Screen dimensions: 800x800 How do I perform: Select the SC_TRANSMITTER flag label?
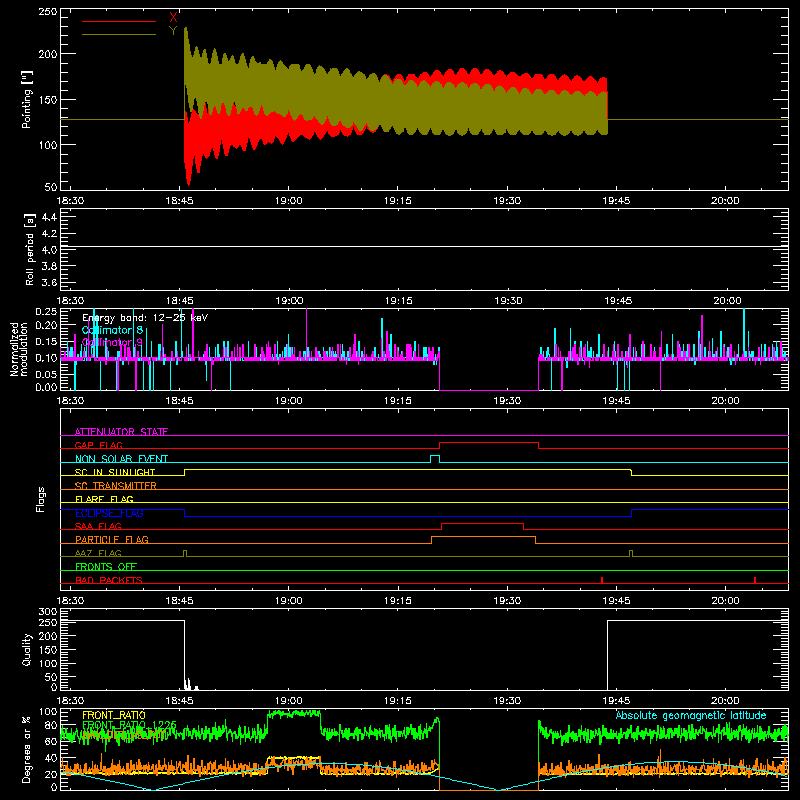click(116, 486)
